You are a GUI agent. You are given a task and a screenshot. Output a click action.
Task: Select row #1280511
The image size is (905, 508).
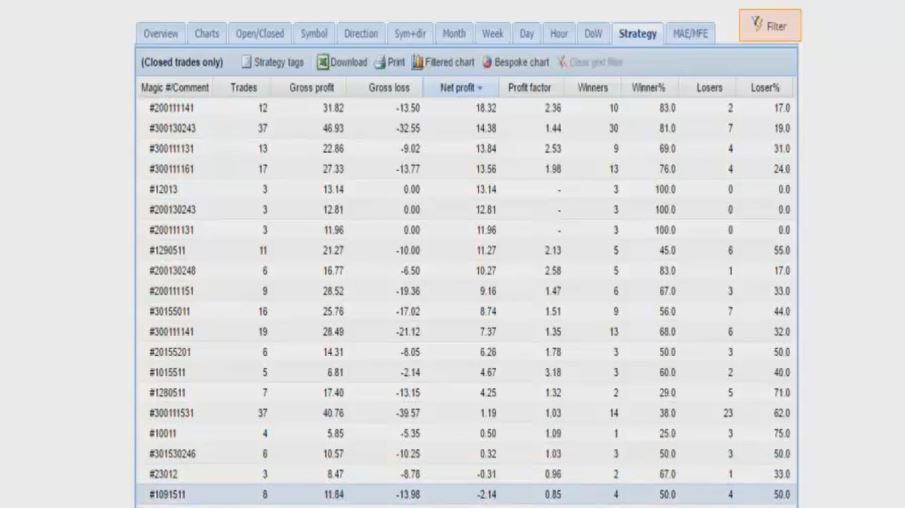pyautogui.click(x=466, y=393)
